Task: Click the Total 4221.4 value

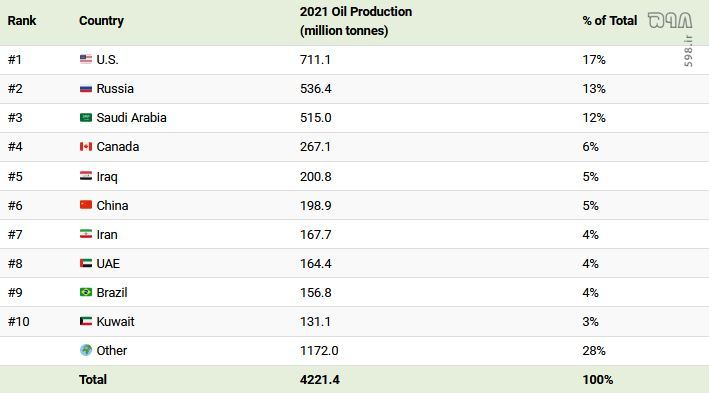Action: [x=320, y=379]
